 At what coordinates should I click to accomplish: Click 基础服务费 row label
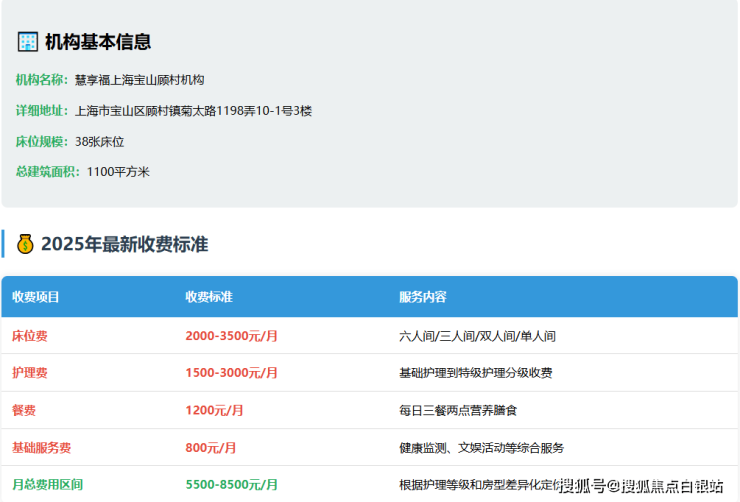[x=42, y=447]
